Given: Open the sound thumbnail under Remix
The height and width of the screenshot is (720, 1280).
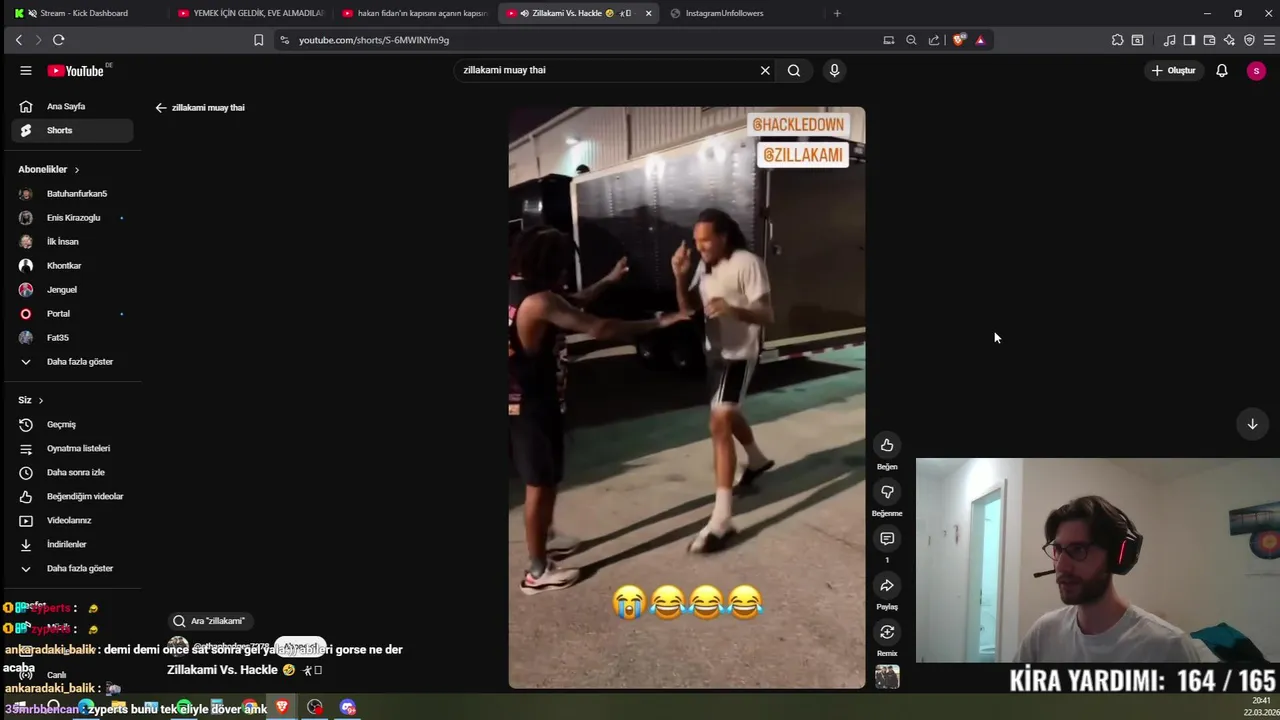Looking at the screenshot, I should [x=887, y=677].
